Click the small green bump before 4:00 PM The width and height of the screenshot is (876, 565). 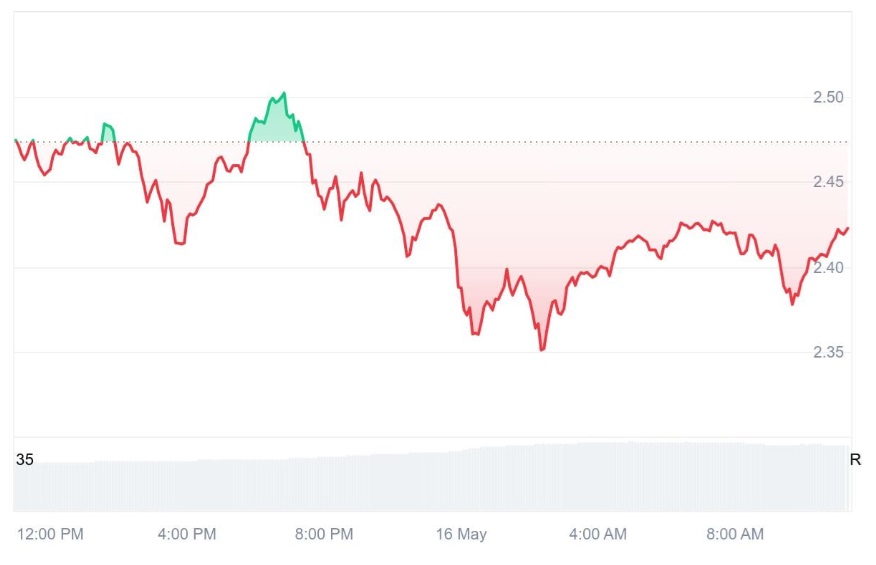coord(107,126)
